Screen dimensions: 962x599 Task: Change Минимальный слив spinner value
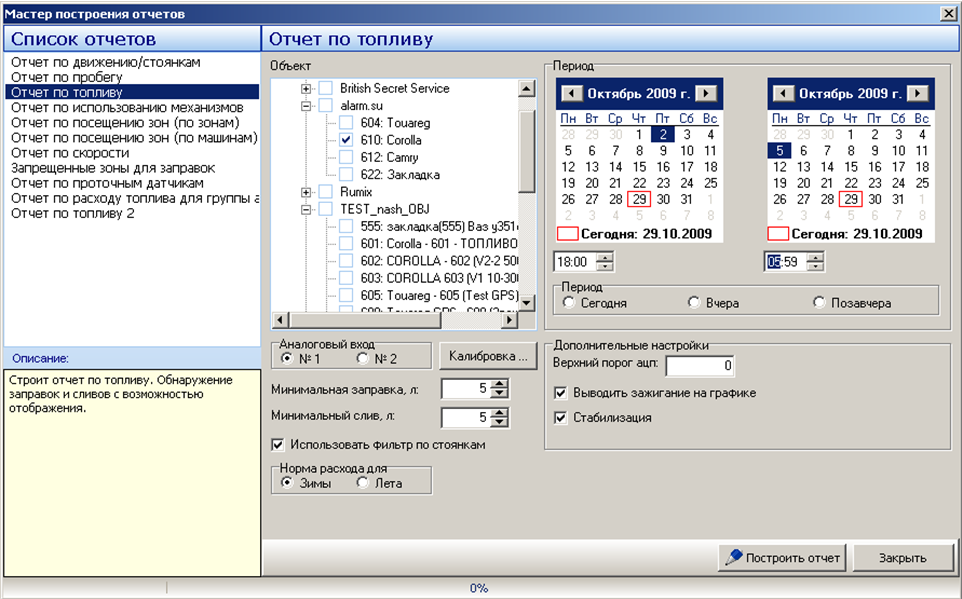point(500,418)
